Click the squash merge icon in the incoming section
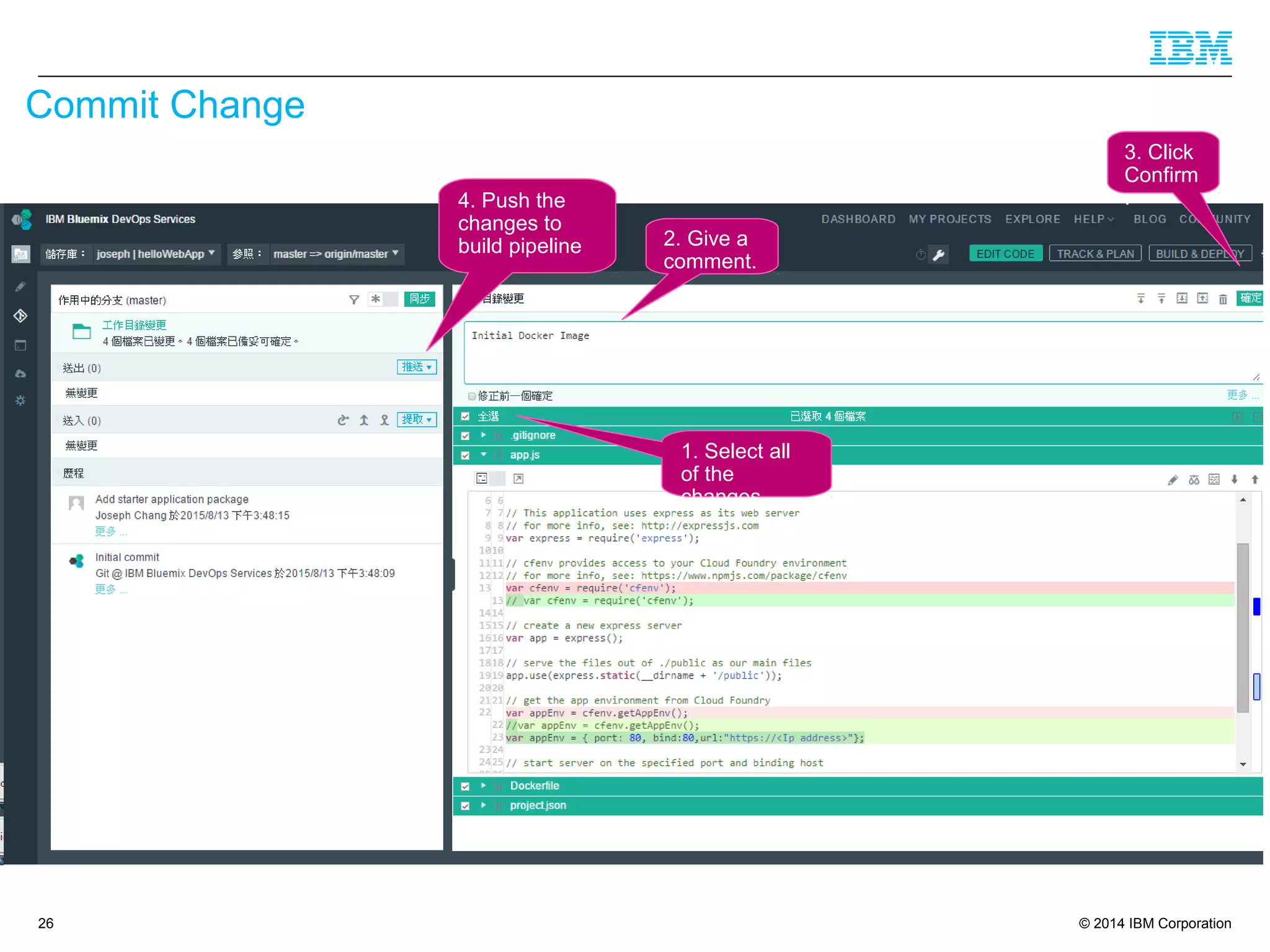 pyautogui.click(x=384, y=420)
